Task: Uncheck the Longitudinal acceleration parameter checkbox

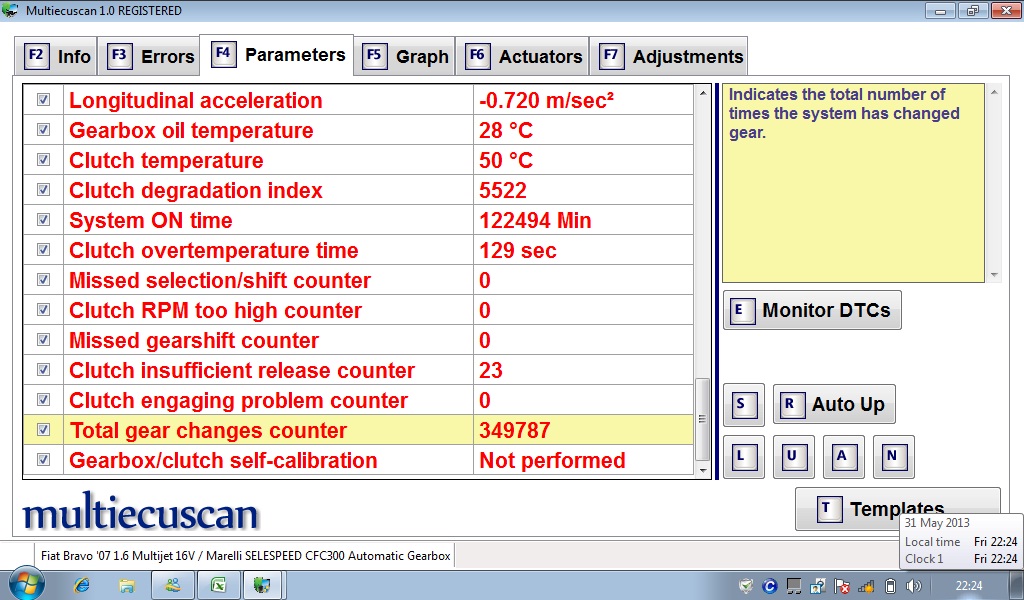Action: click(43, 100)
